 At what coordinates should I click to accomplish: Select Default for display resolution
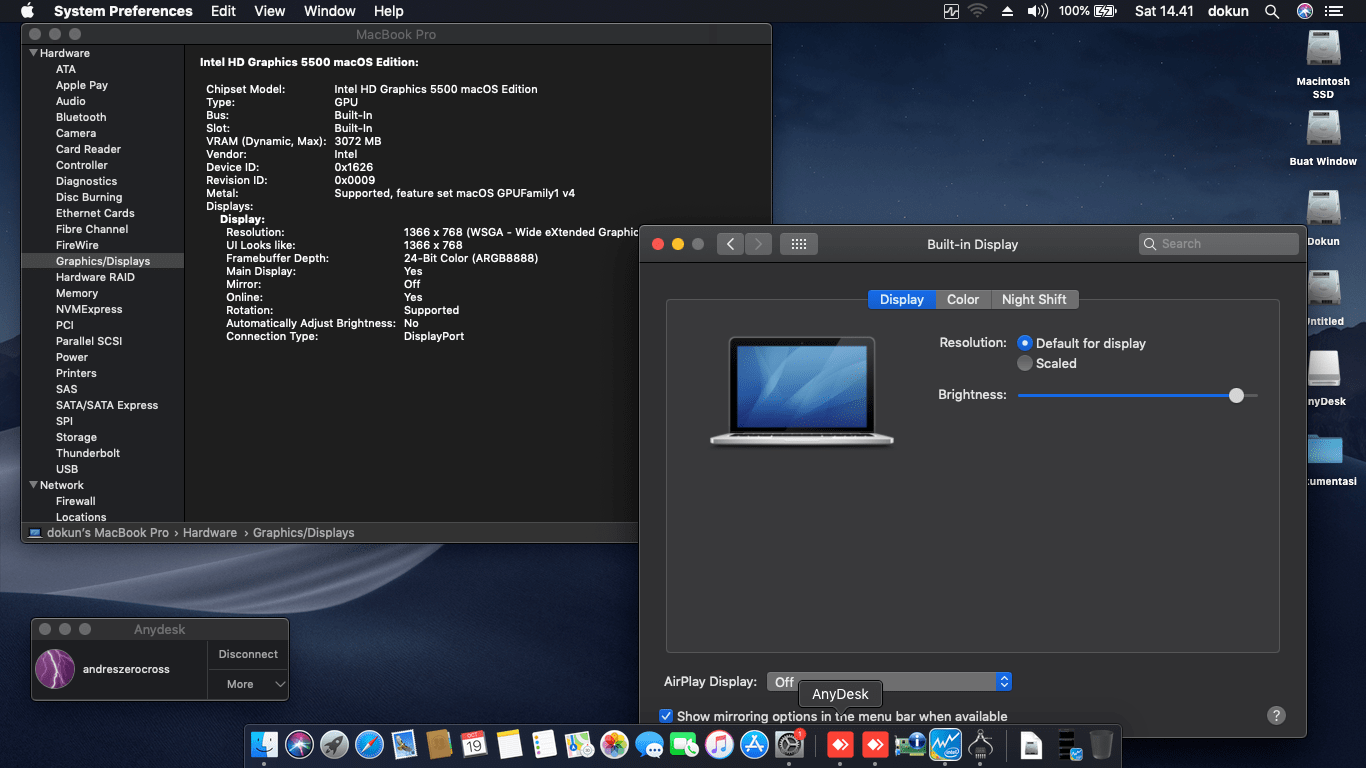pyautogui.click(x=1024, y=343)
